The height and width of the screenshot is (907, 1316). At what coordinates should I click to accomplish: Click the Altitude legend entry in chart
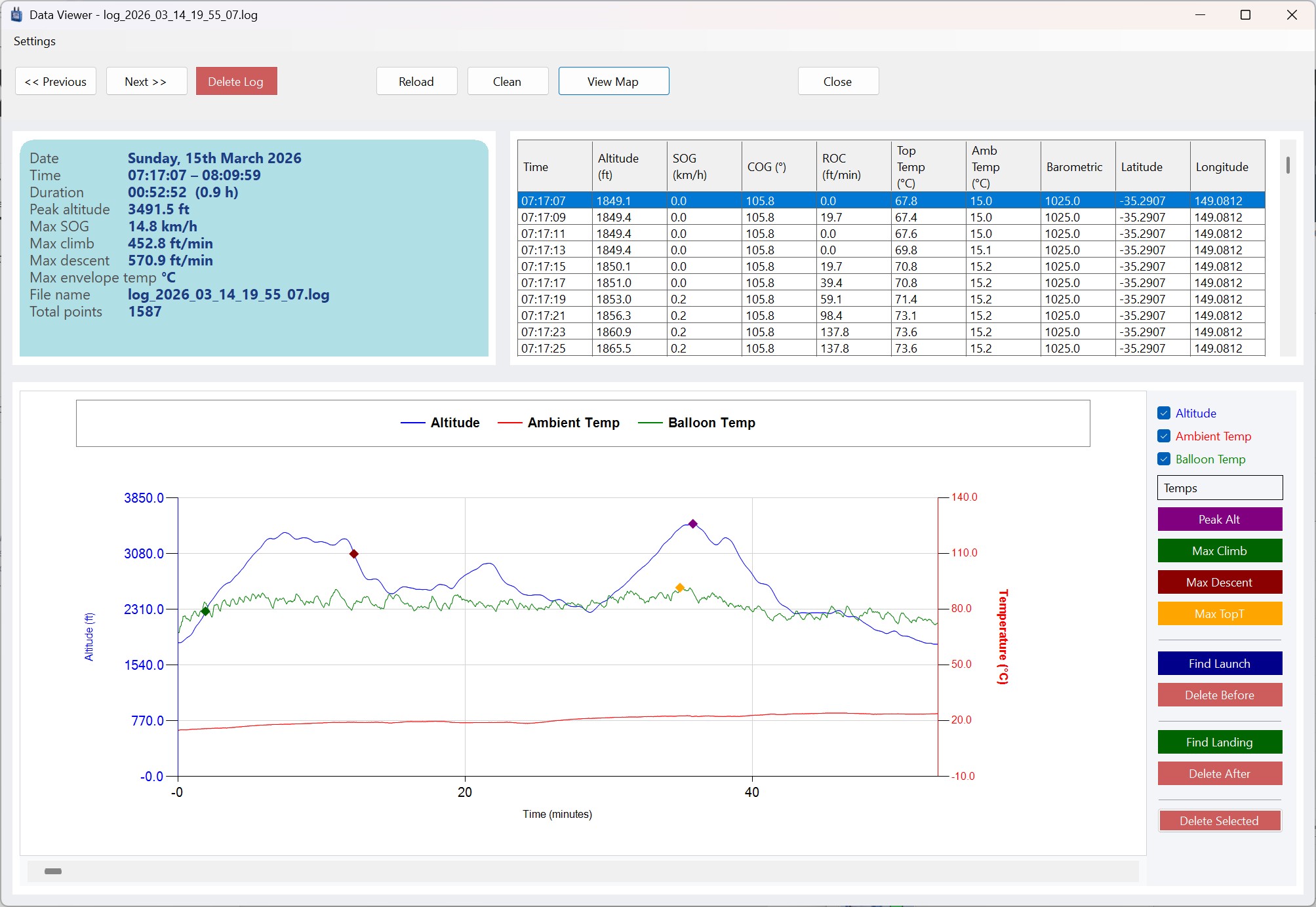coord(440,423)
